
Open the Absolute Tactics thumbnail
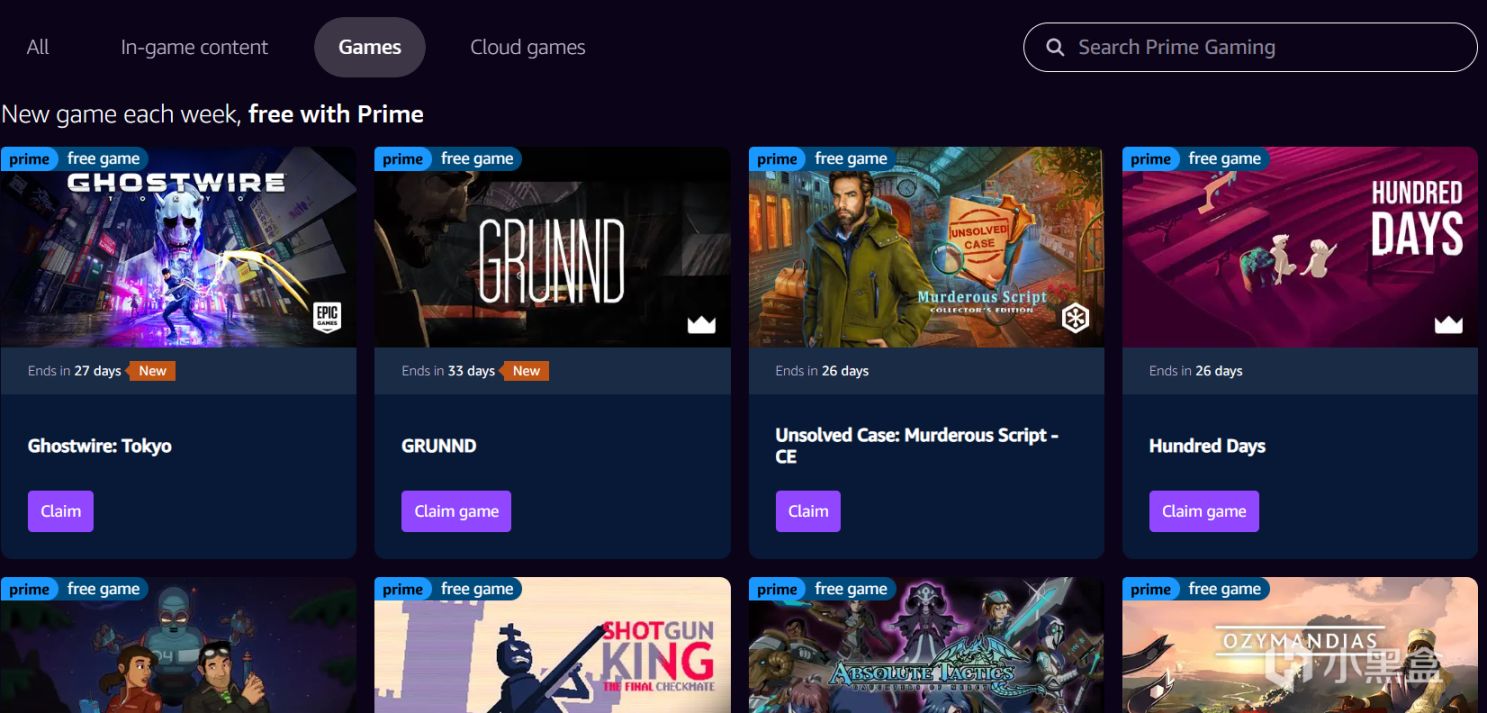tap(926, 645)
